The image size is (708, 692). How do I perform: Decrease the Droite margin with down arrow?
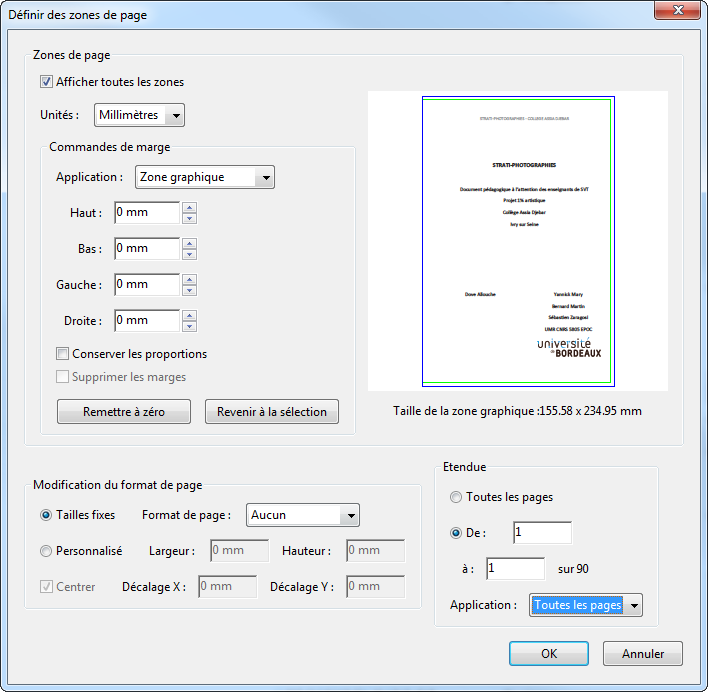(190, 326)
